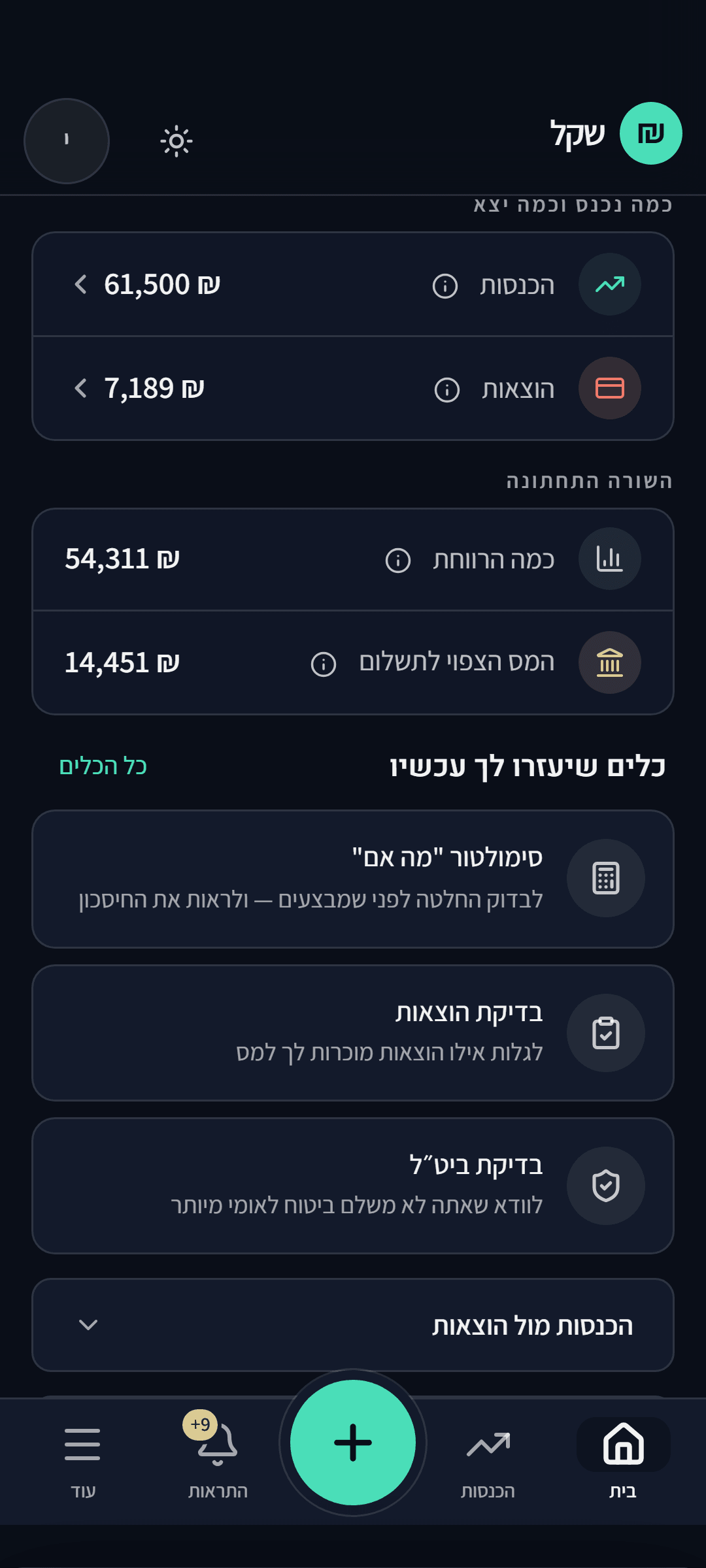The image size is (706, 1568).
Task: Show info for כמה הרווחת
Action: (398, 560)
